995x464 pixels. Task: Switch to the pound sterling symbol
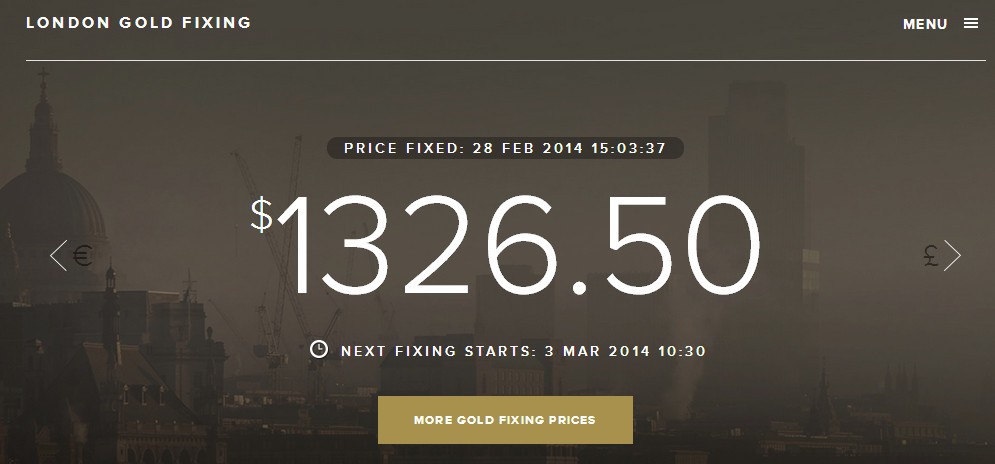pos(930,257)
